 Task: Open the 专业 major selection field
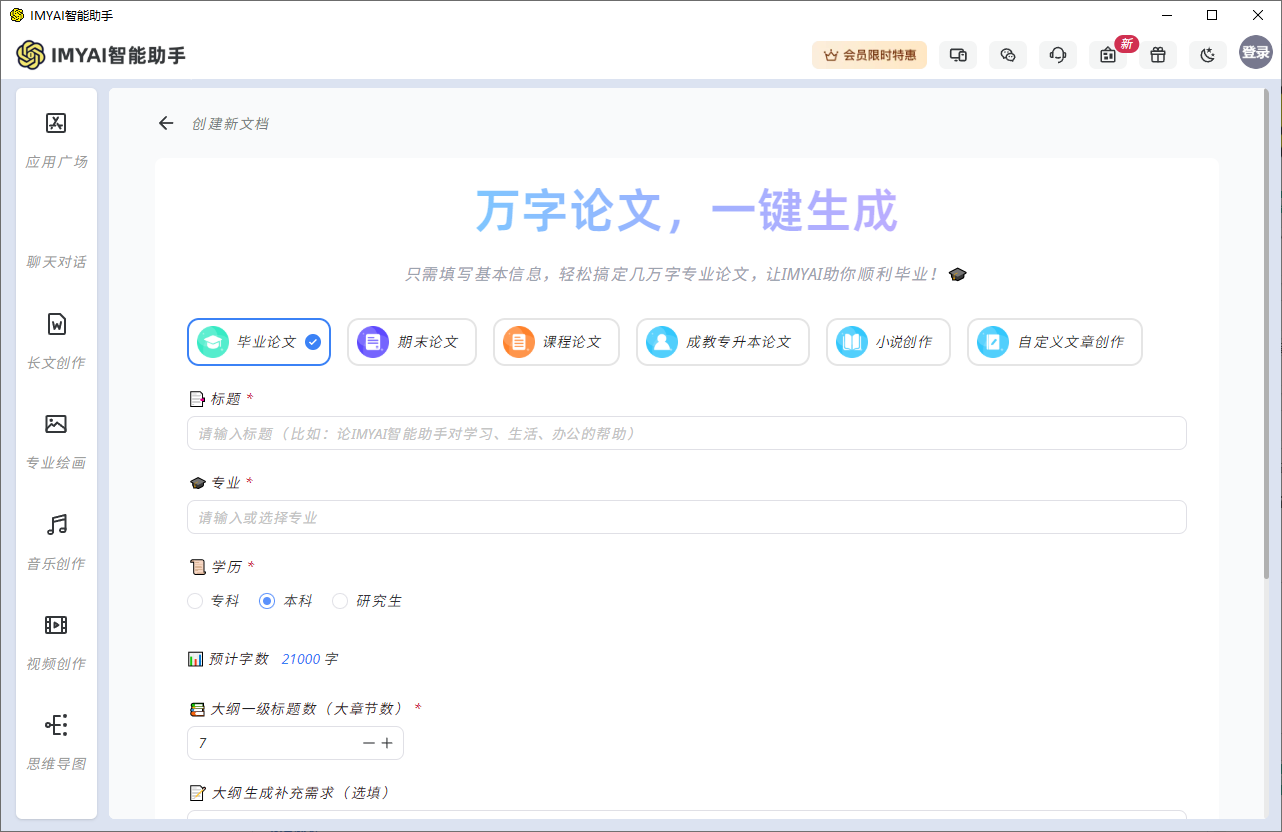(x=687, y=517)
